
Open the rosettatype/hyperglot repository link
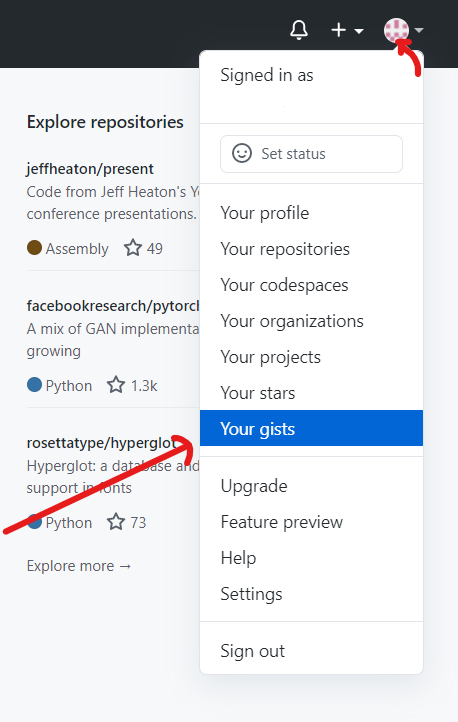(102, 443)
